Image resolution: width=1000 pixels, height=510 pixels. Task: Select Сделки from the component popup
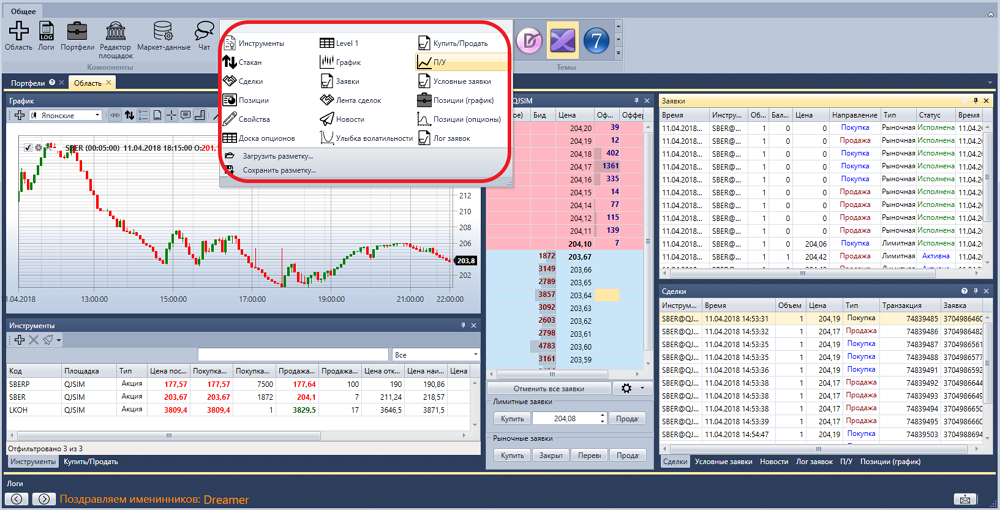pos(243,81)
